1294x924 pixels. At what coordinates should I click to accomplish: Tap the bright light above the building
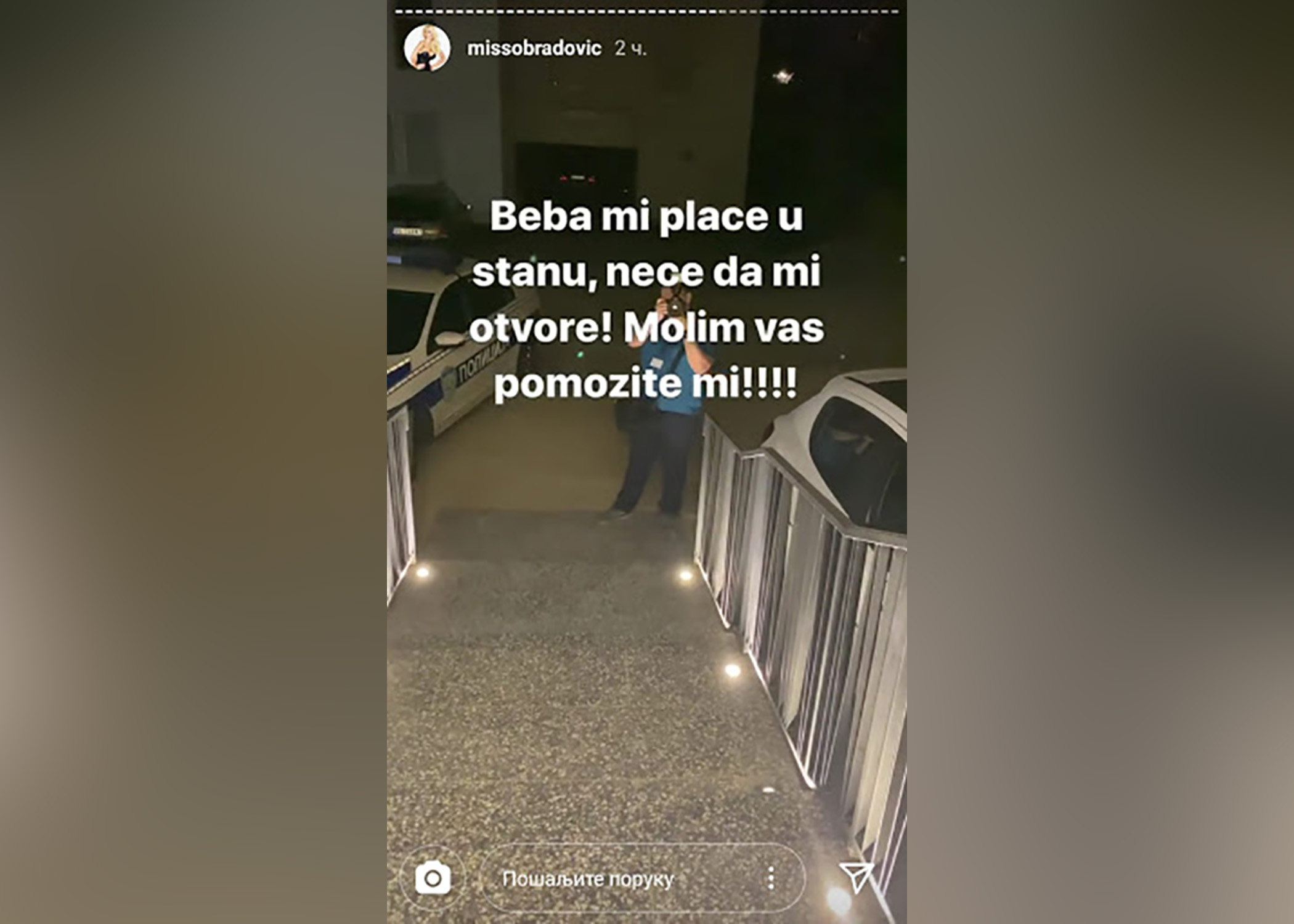click(783, 76)
